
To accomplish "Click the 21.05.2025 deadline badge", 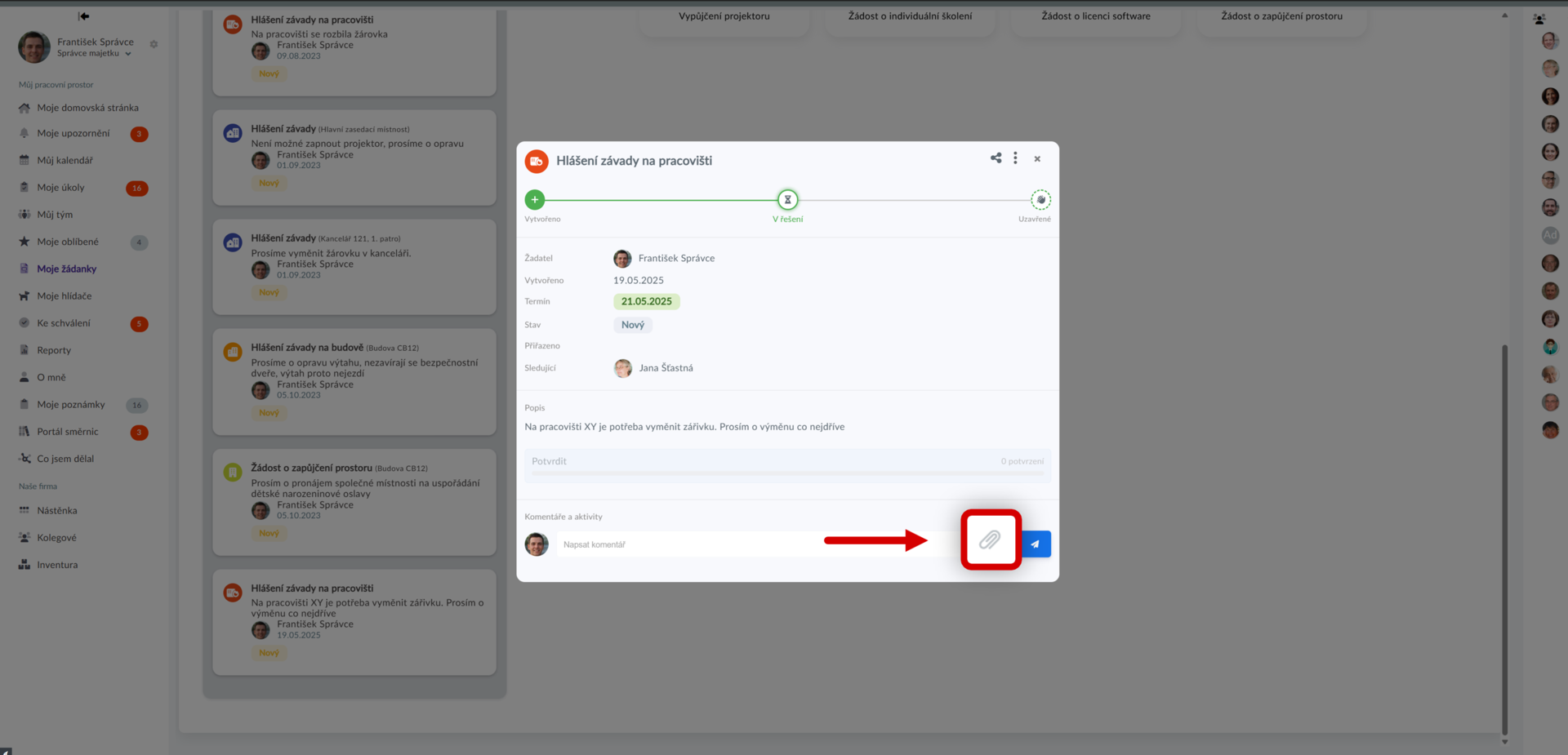I will [x=647, y=301].
